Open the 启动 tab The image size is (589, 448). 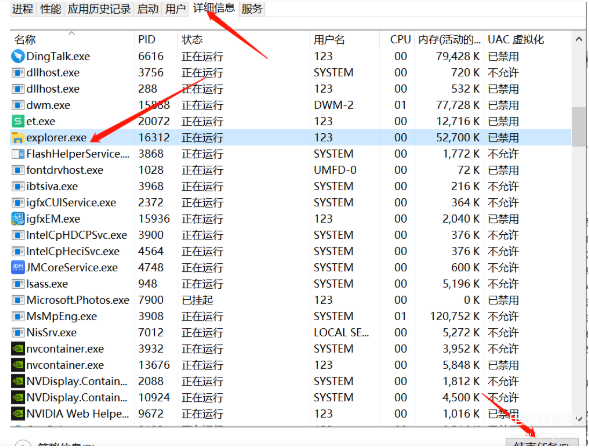click(148, 9)
